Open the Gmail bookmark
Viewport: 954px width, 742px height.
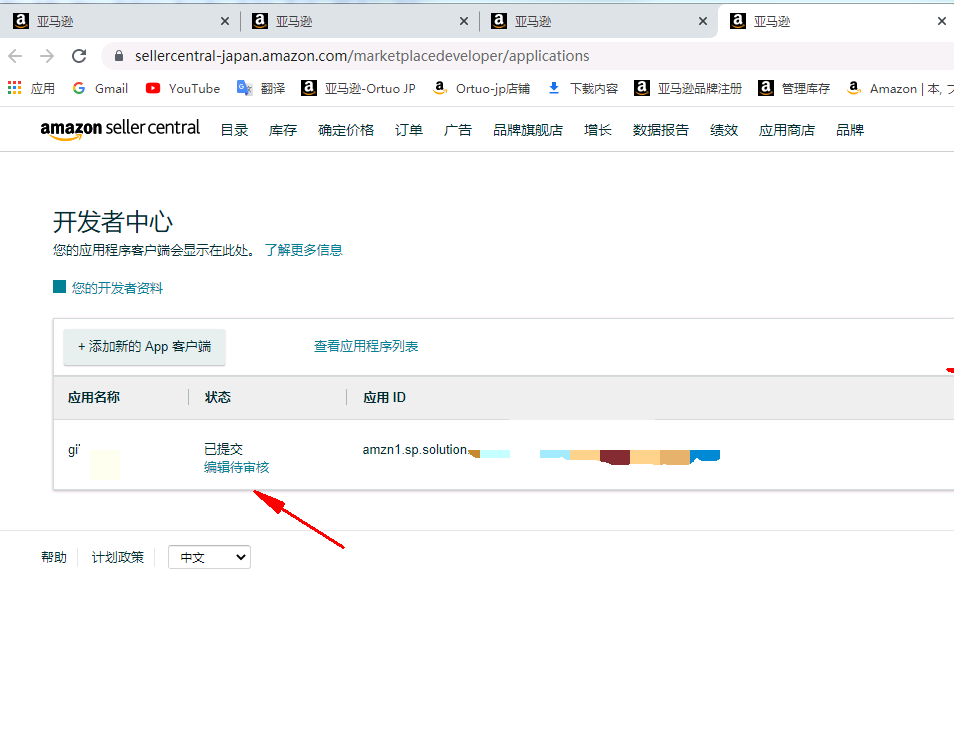pyautogui.click(x=99, y=88)
